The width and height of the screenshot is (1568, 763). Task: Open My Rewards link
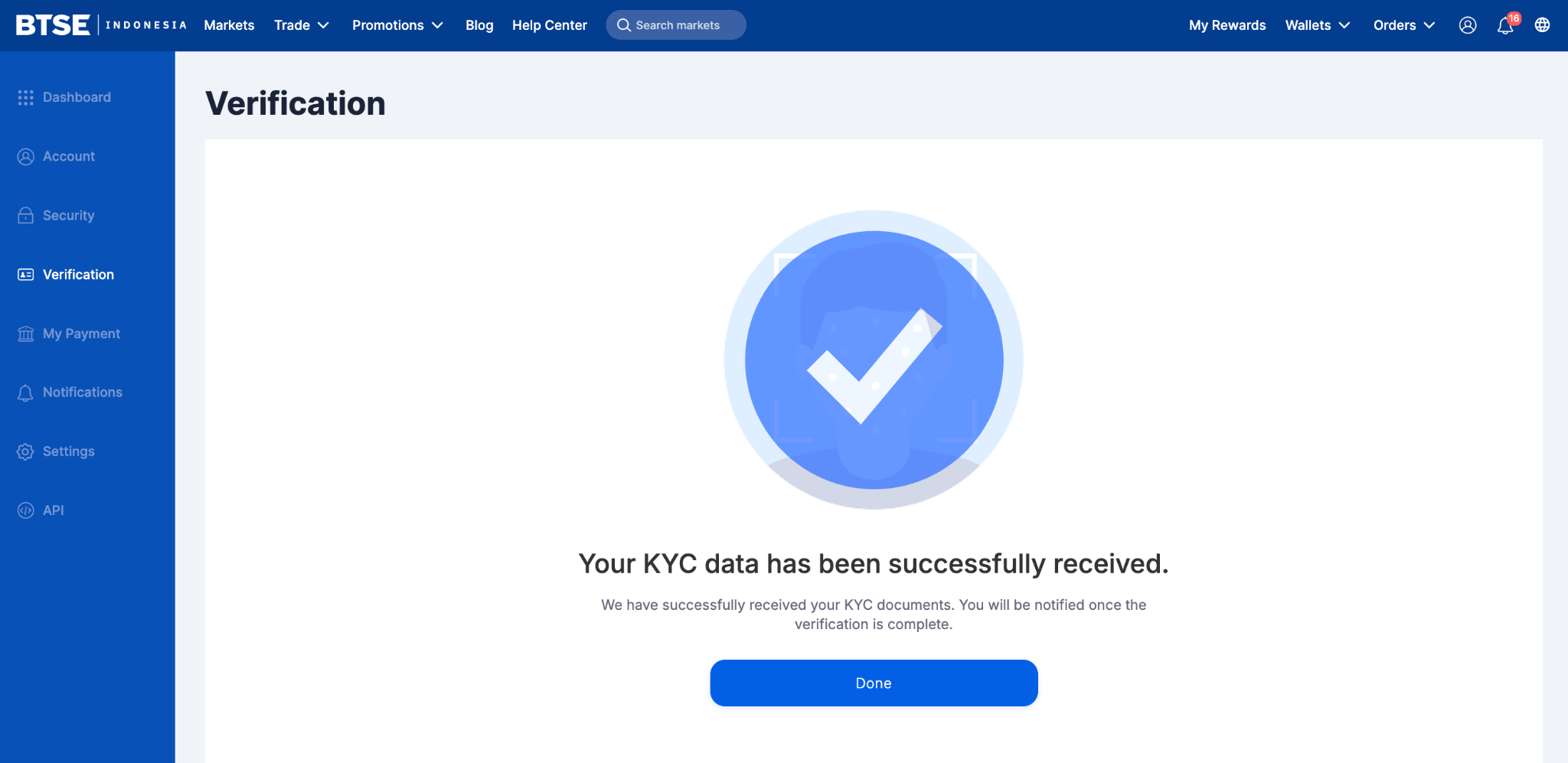(x=1227, y=25)
